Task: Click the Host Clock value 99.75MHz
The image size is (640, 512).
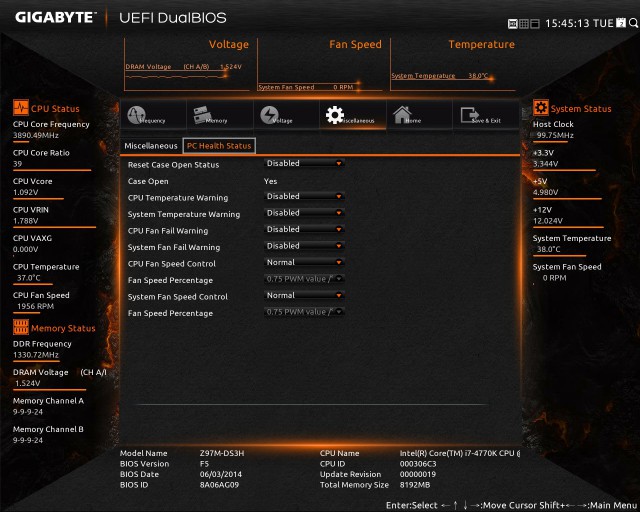Action: [x=555, y=136]
